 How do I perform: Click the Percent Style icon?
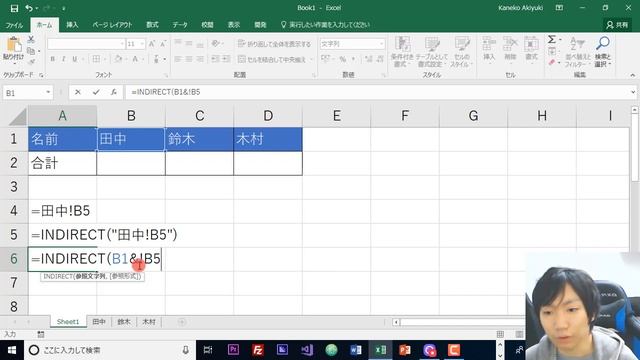point(343,59)
